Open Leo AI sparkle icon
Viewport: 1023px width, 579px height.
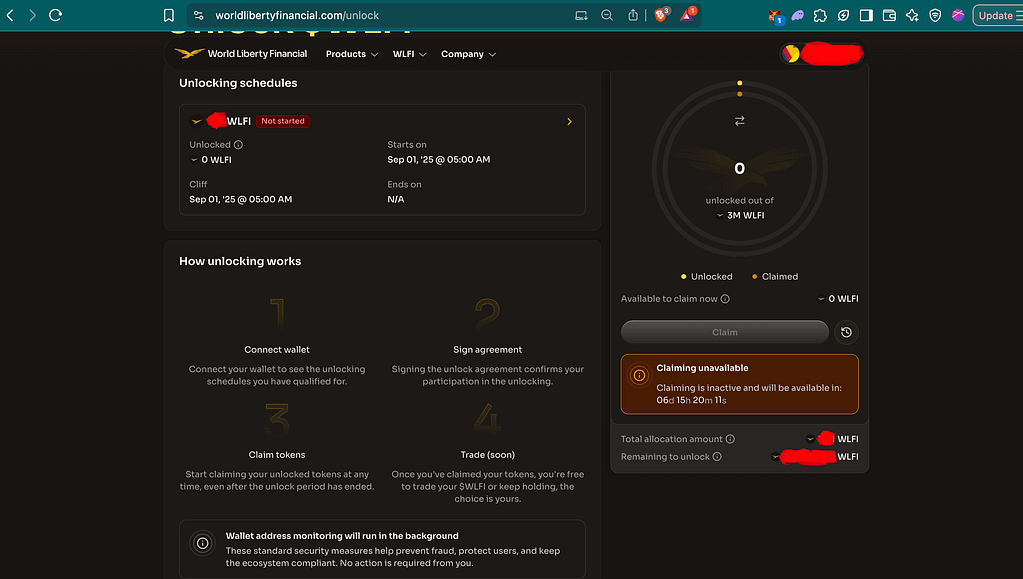point(912,15)
